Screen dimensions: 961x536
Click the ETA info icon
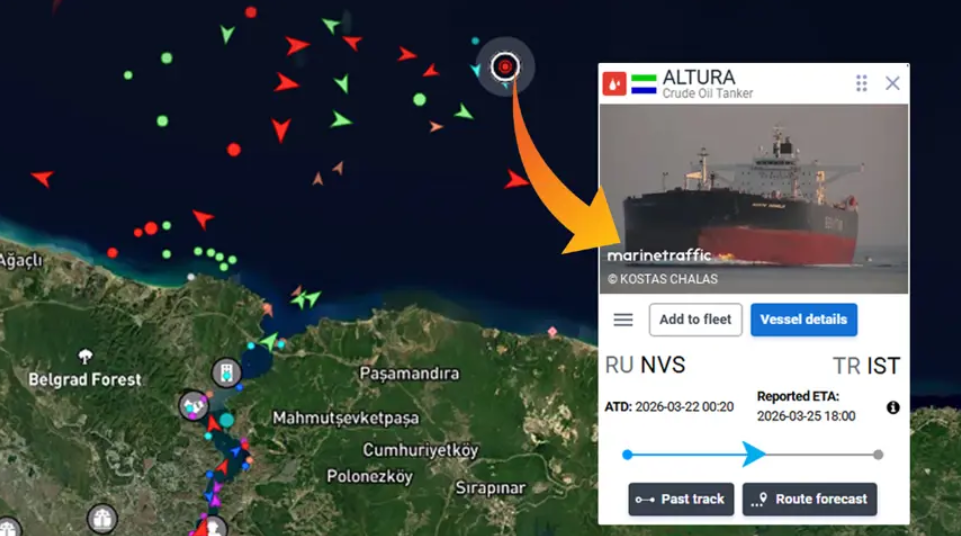point(893,407)
